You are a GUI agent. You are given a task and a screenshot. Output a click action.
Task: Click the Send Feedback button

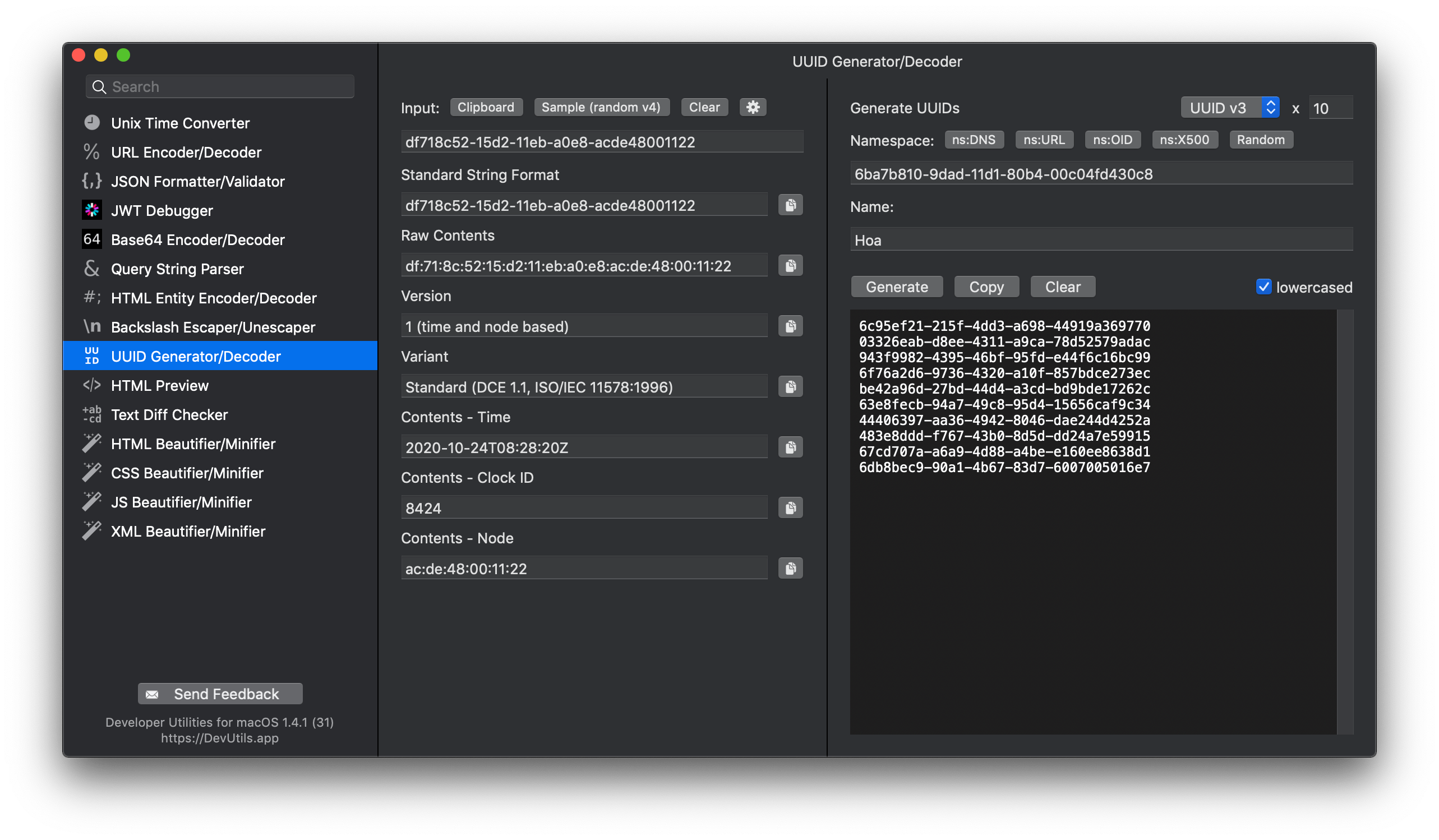click(x=220, y=694)
